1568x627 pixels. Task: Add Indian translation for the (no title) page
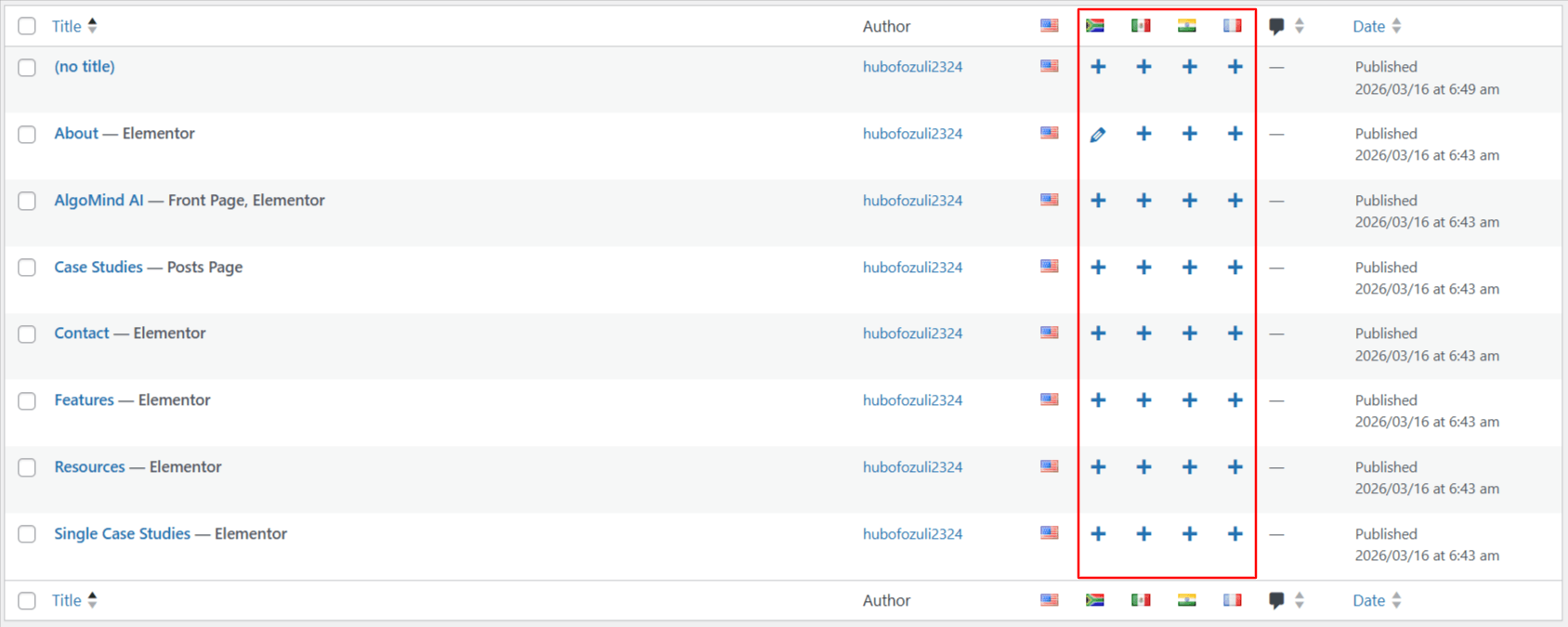(1189, 67)
